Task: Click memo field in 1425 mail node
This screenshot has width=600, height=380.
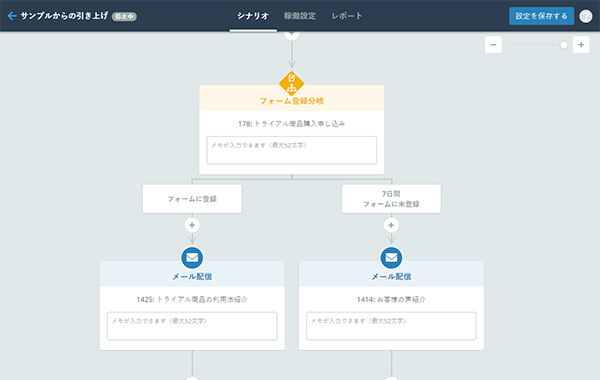Action: point(192,326)
